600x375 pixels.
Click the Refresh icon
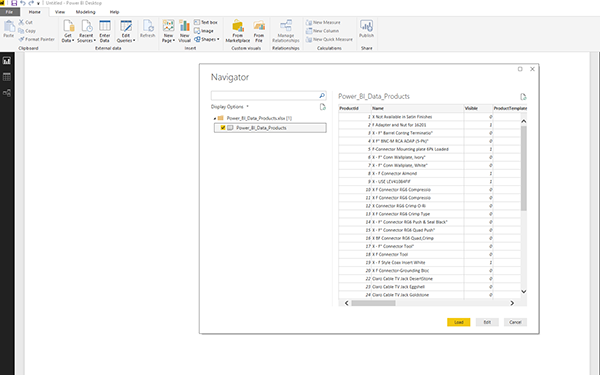point(148,29)
